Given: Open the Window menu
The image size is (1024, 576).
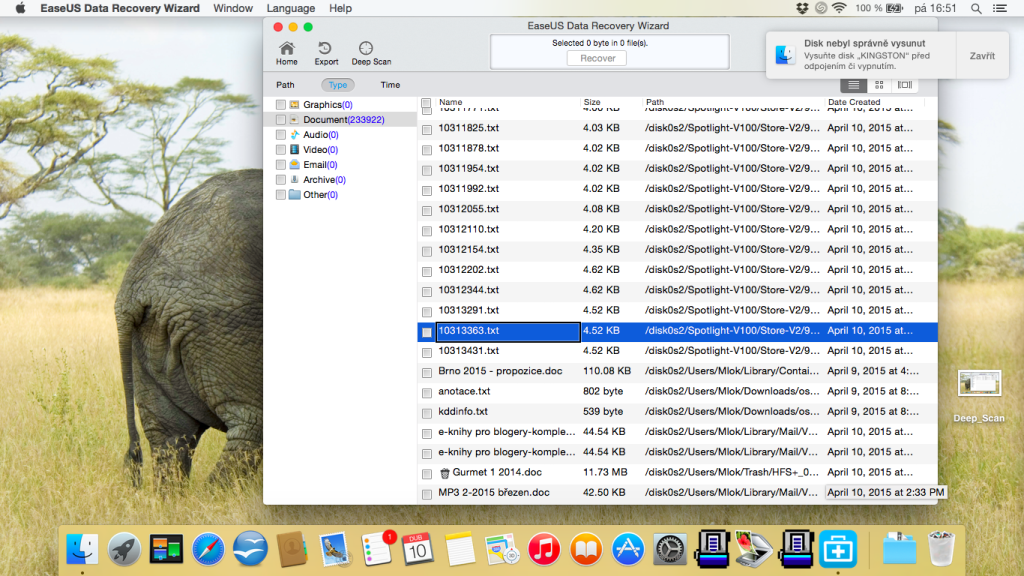Looking at the screenshot, I should point(233,8).
